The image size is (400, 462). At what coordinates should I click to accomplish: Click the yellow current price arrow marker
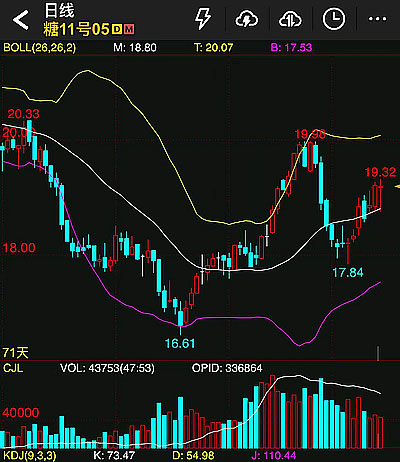[397, 187]
